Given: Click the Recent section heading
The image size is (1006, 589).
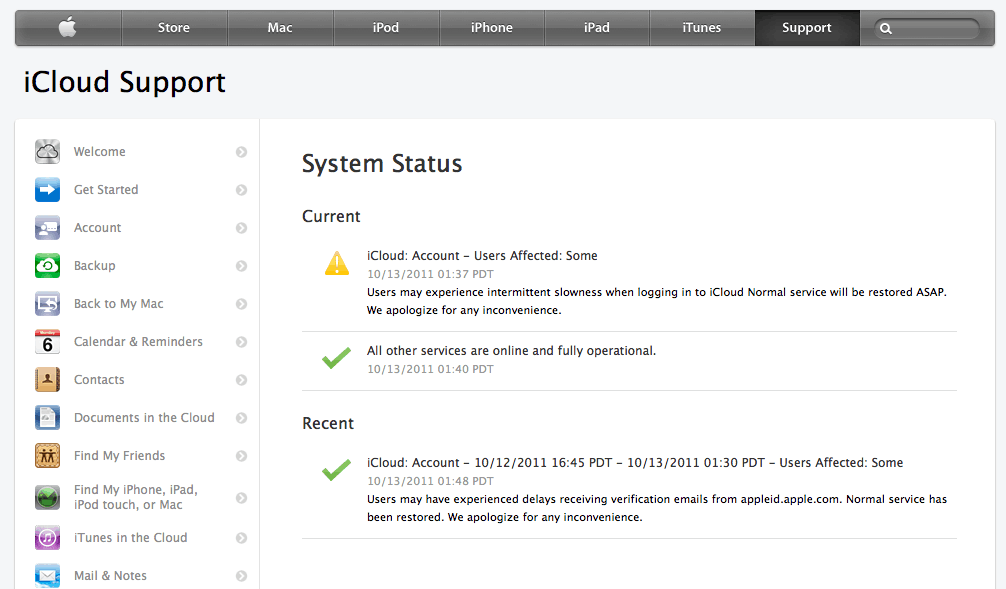Looking at the screenshot, I should 328,423.
